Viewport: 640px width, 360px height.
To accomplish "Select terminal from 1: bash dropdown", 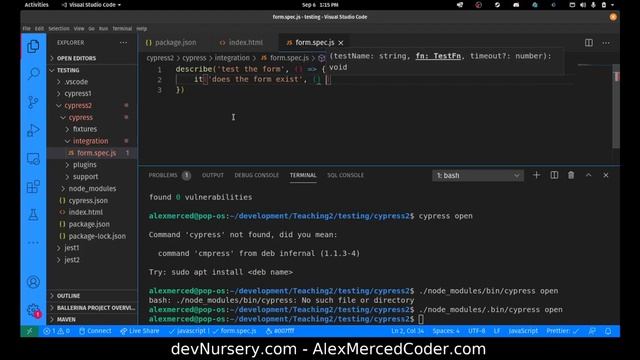I will click(478, 176).
